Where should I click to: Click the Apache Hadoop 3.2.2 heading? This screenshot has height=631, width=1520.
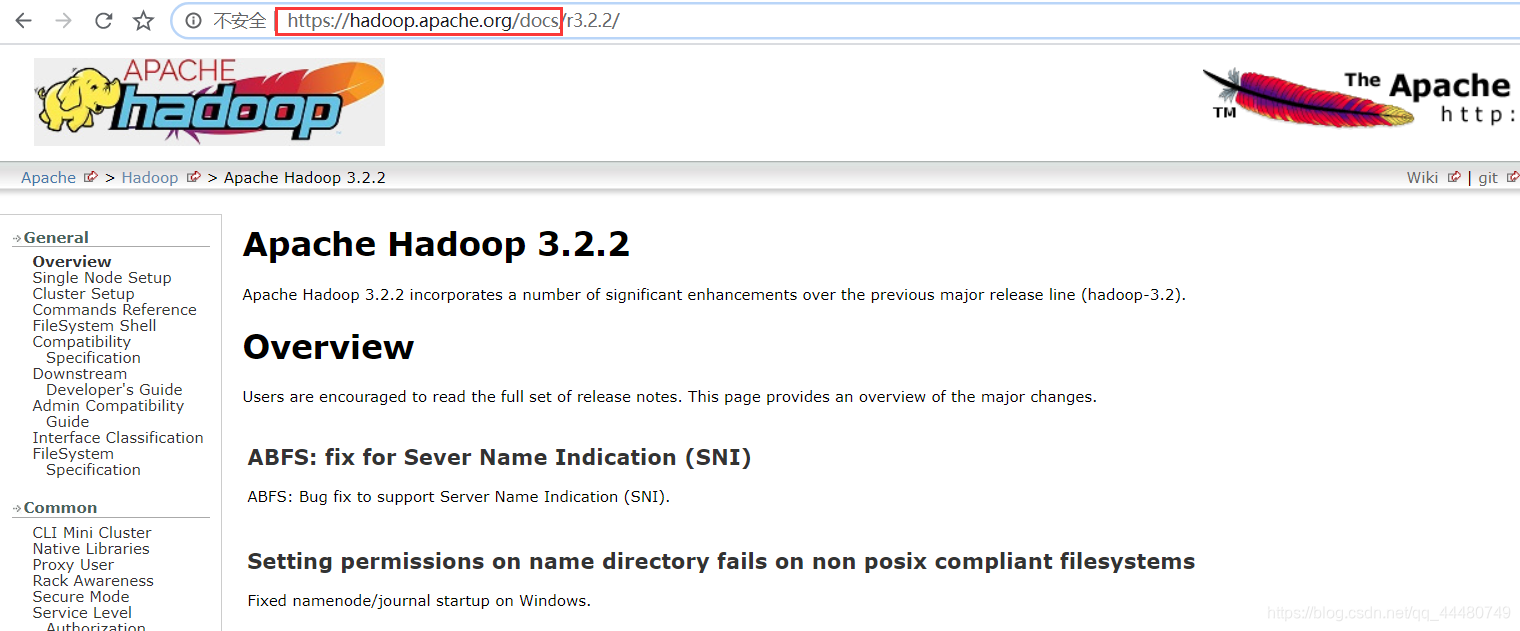click(436, 244)
